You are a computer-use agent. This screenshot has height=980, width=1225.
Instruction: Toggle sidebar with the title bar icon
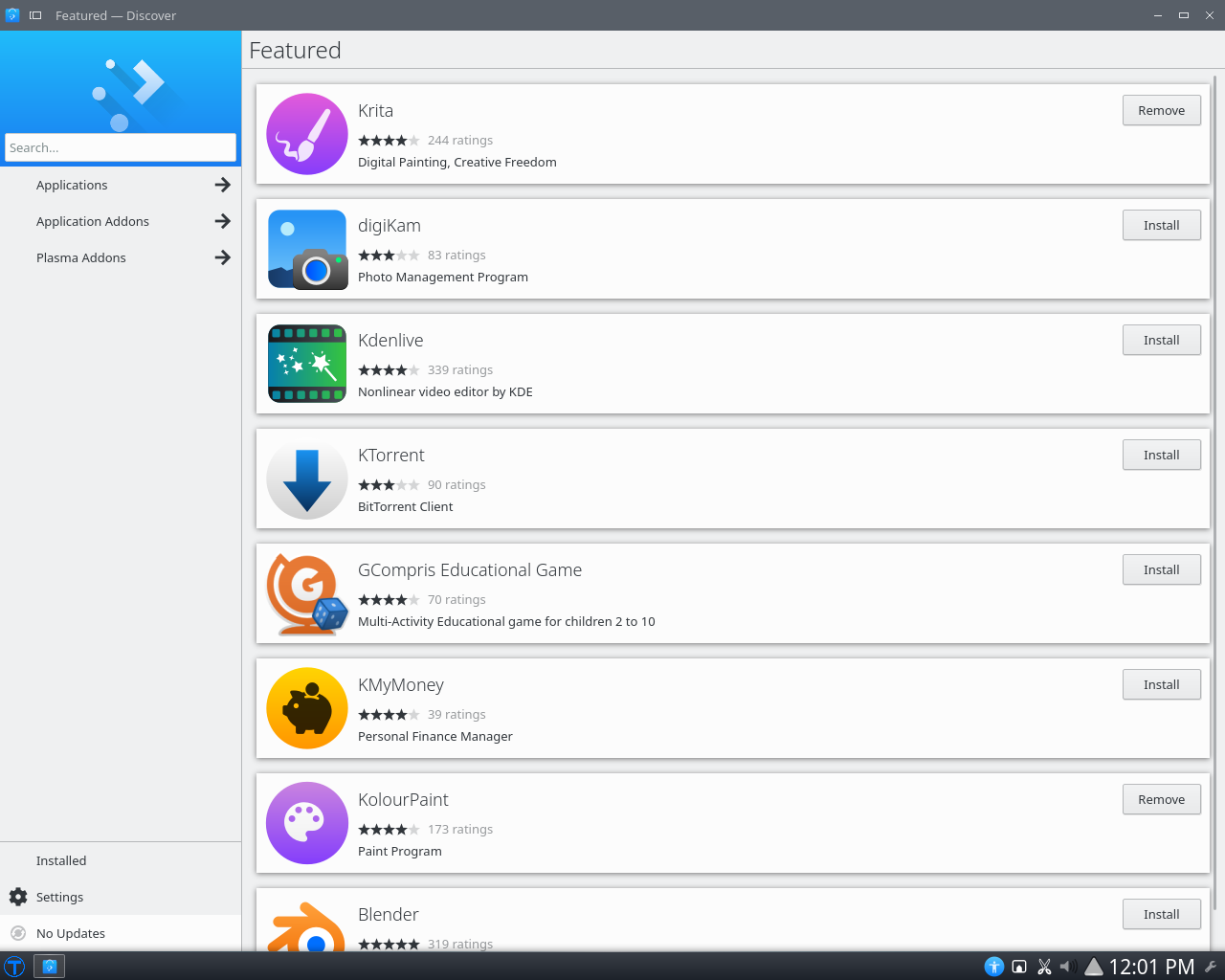(x=35, y=15)
